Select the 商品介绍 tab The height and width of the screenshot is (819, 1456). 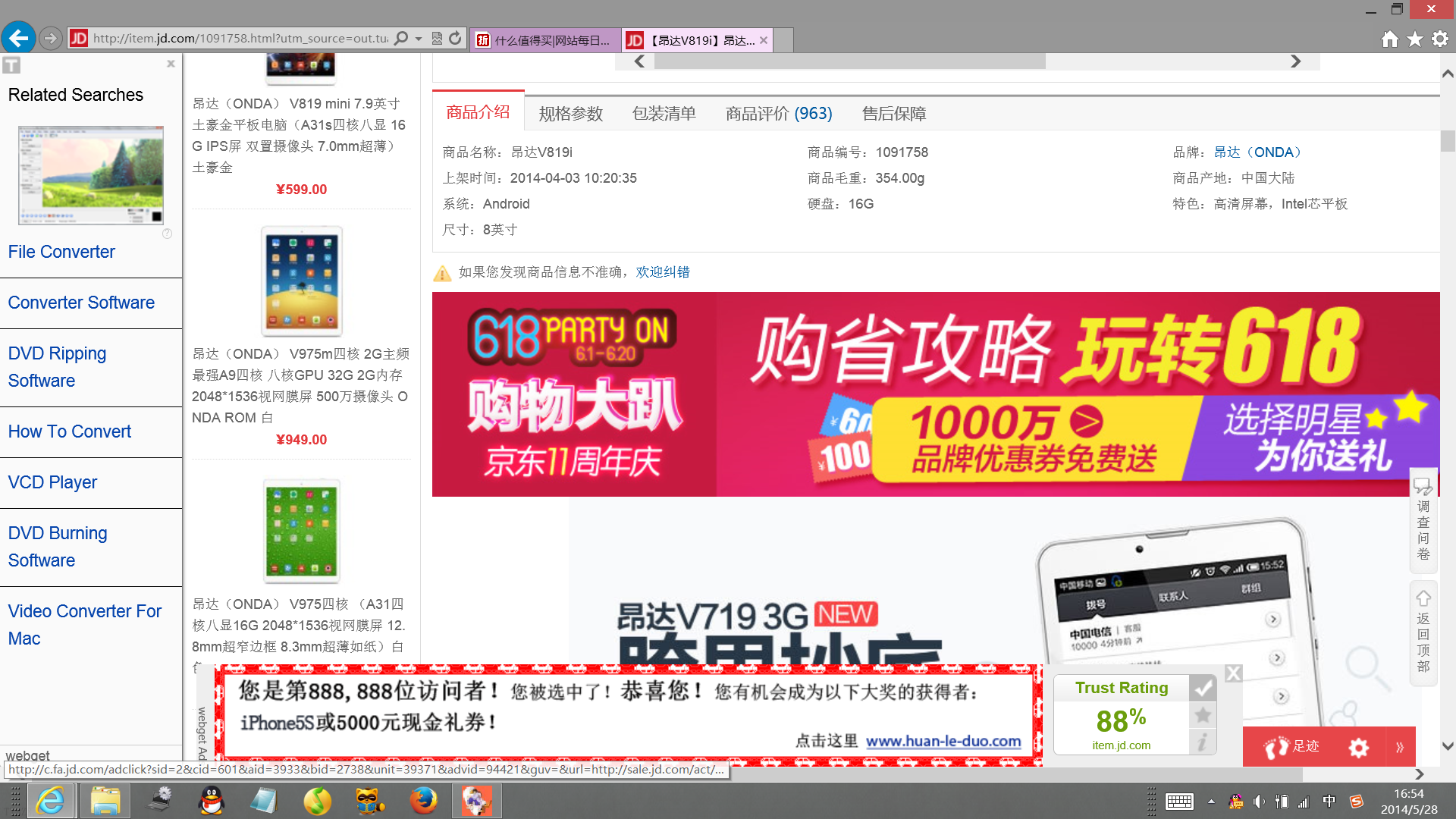tap(478, 112)
